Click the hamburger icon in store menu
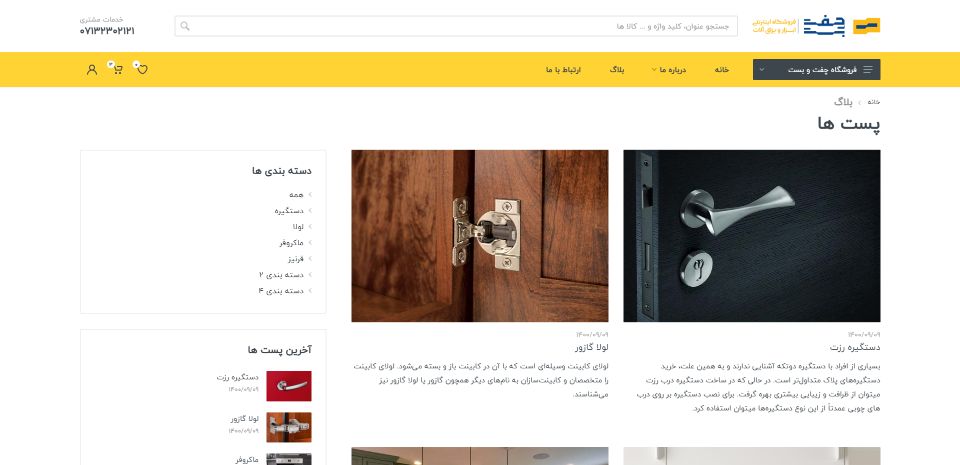 tap(868, 70)
